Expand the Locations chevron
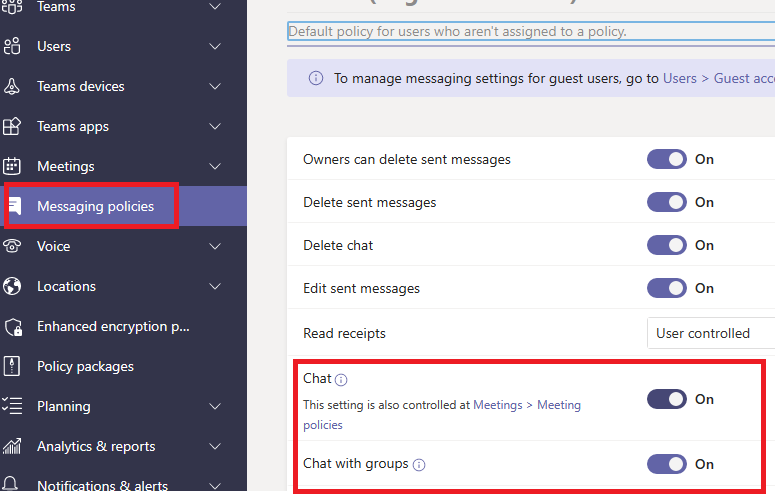 [x=215, y=286]
